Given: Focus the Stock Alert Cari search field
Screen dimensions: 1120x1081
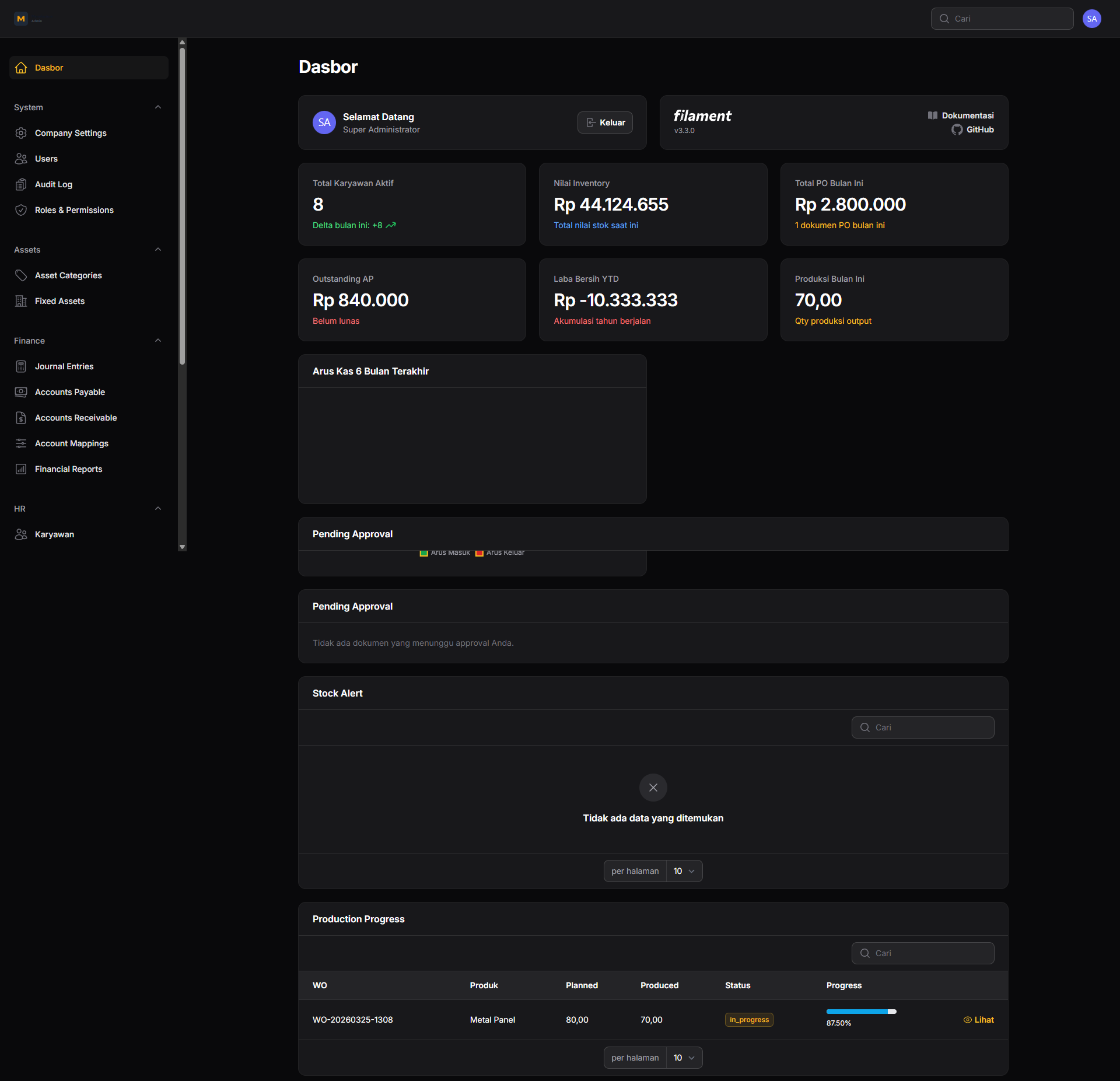Looking at the screenshot, I should tap(923, 727).
